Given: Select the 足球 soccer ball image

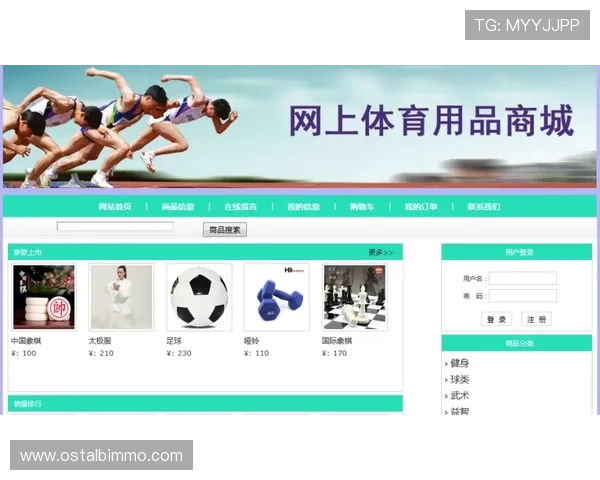Looking at the screenshot, I should click(x=199, y=297).
